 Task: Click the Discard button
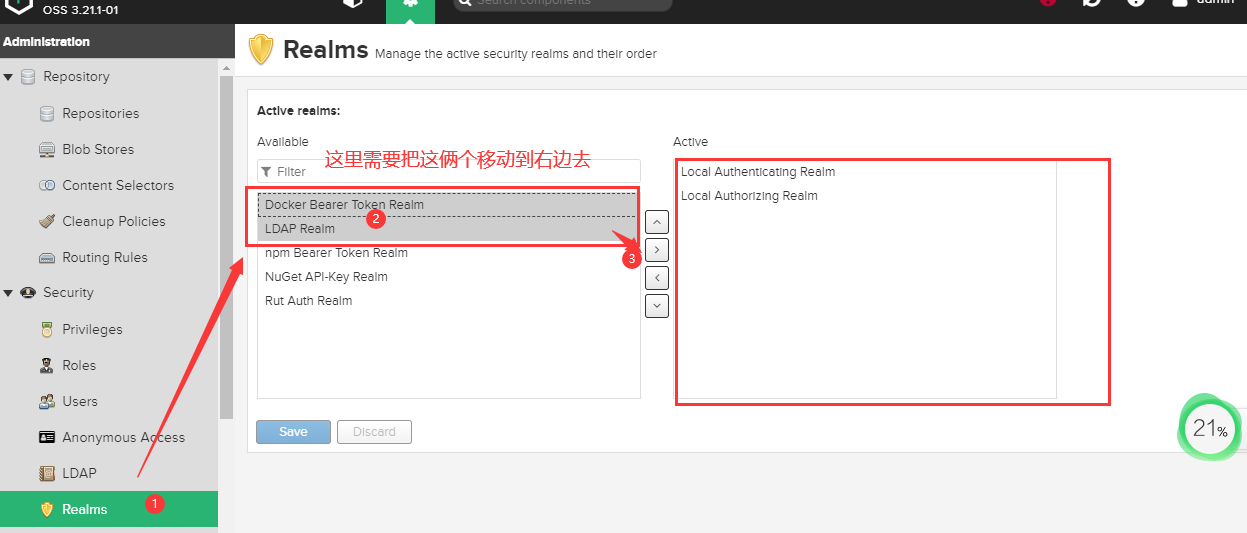coord(374,432)
